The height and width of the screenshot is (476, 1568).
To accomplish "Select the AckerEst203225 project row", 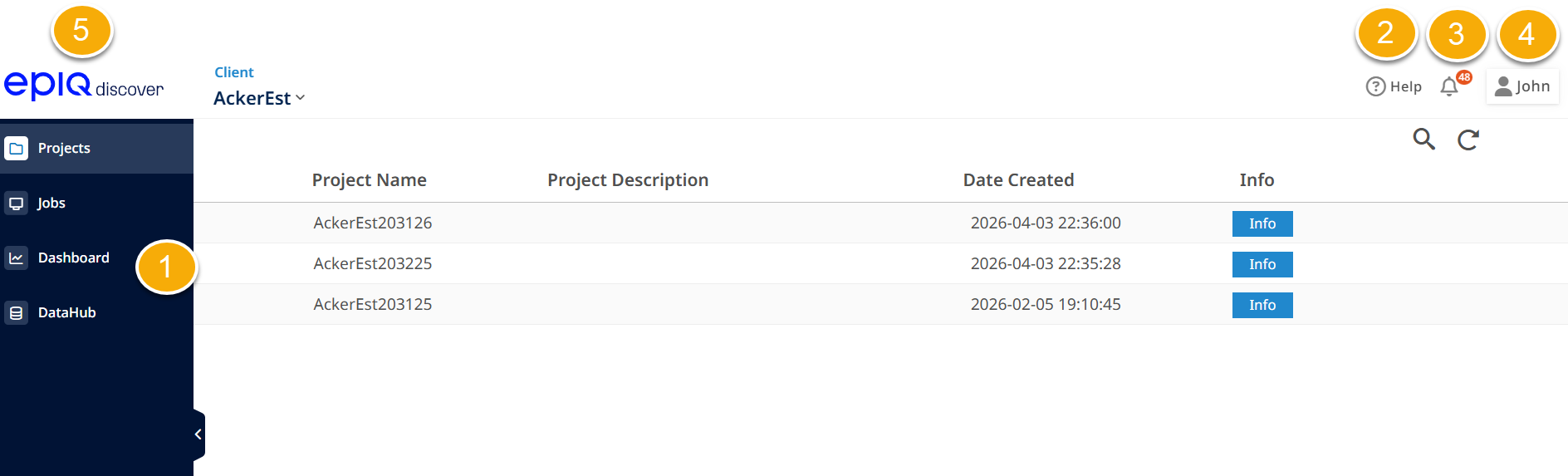I will [x=373, y=263].
